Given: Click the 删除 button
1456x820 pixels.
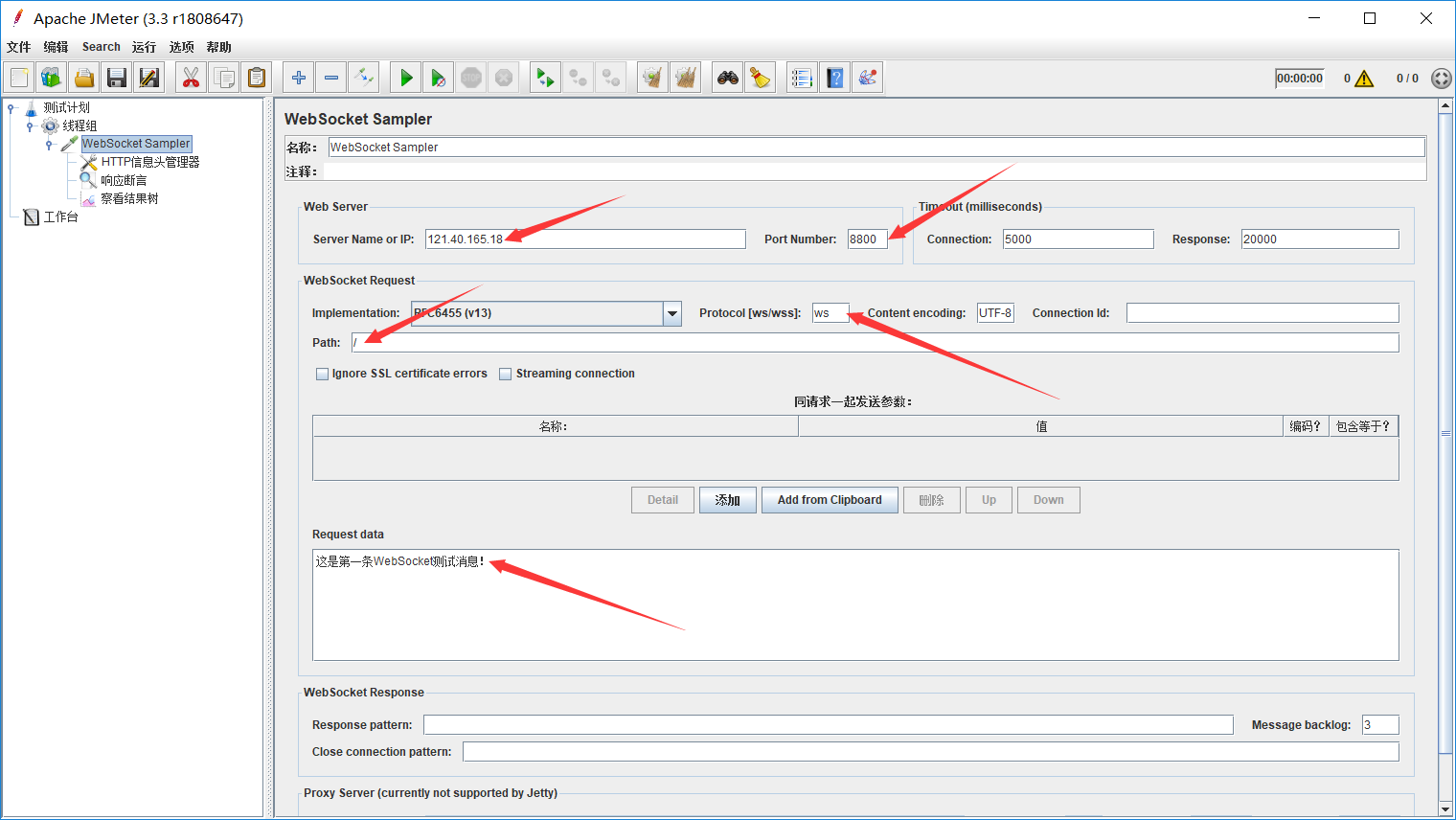Looking at the screenshot, I should click(x=932, y=500).
